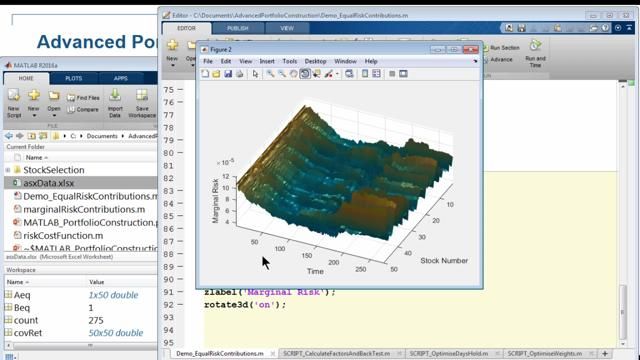
Task: Sort Current Folder by Name column header
Action: pyautogui.click(x=36, y=158)
